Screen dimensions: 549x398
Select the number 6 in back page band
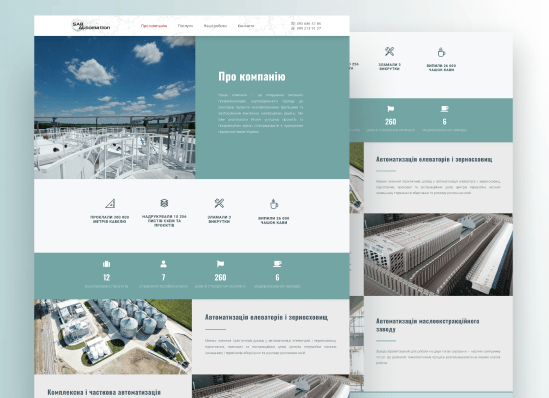pyautogui.click(x=444, y=122)
